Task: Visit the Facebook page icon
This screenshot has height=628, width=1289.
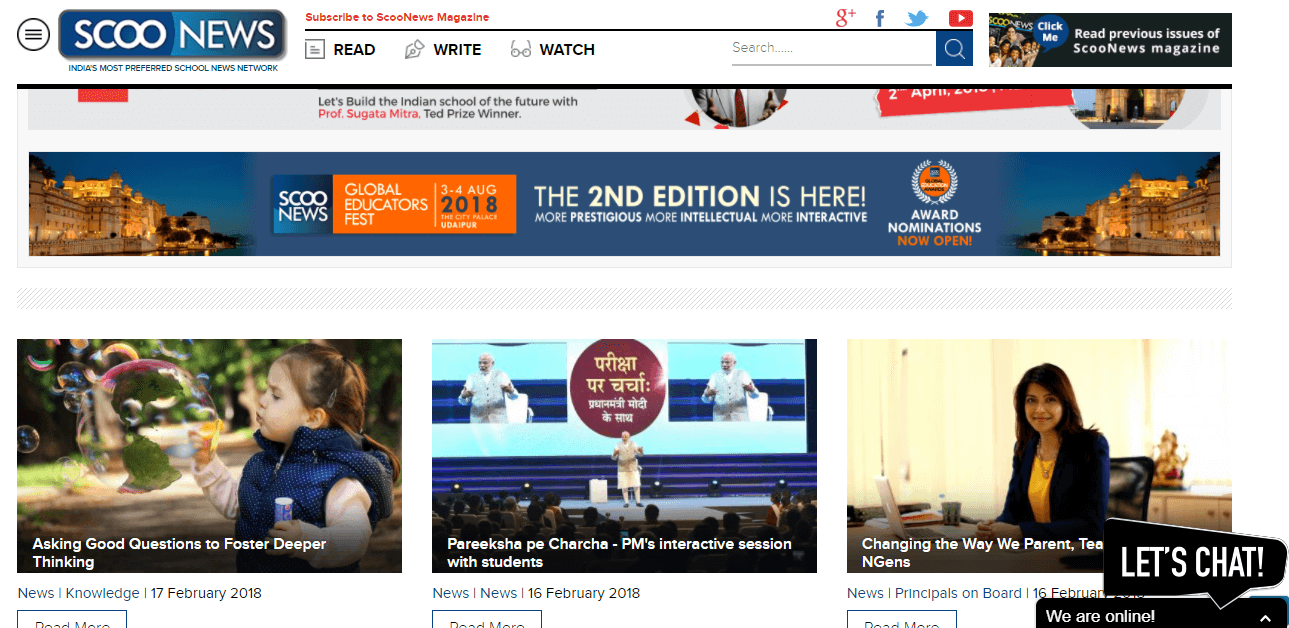Action: tap(880, 18)
